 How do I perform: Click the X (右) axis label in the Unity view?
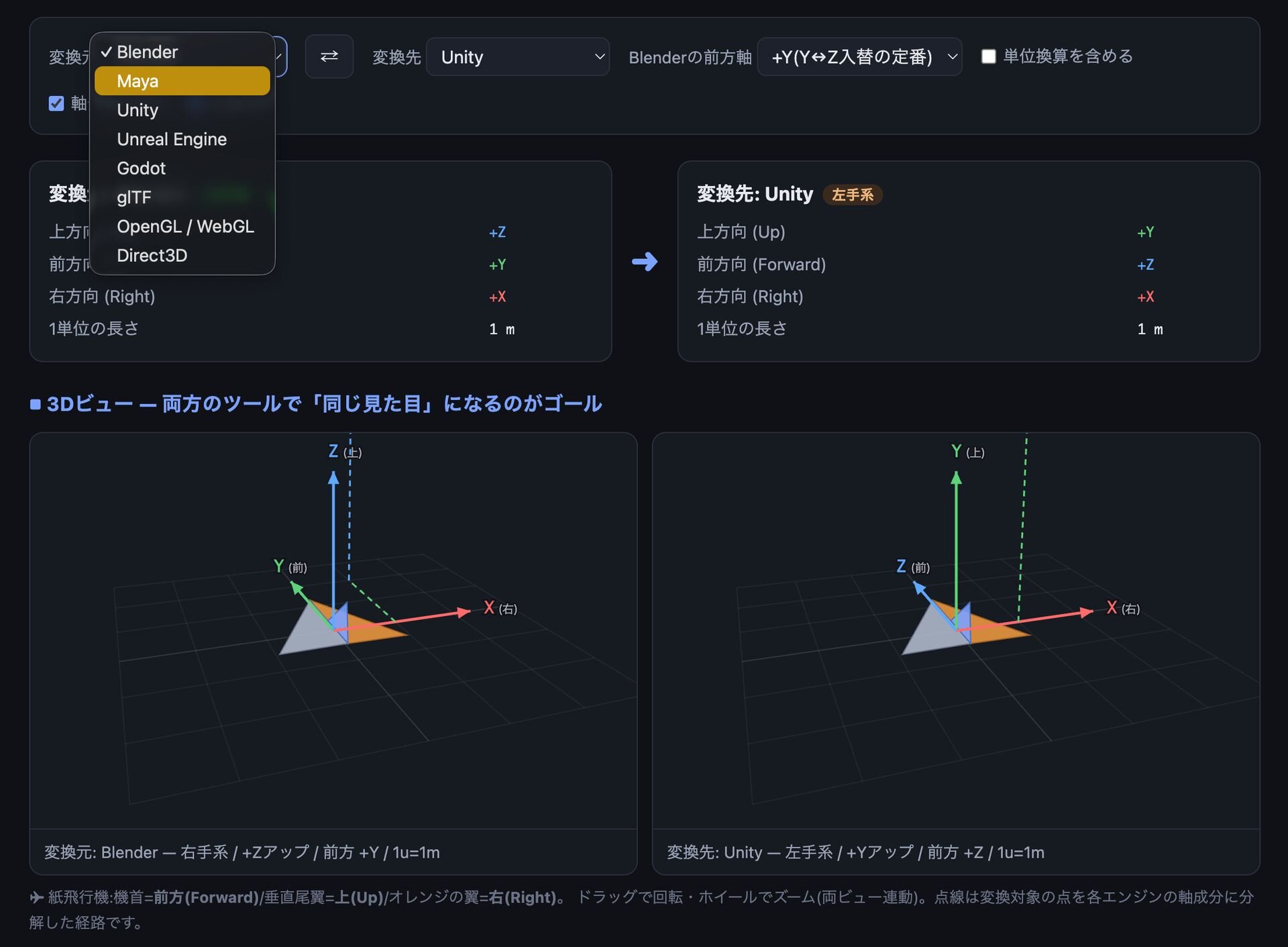coord(1123,608)
